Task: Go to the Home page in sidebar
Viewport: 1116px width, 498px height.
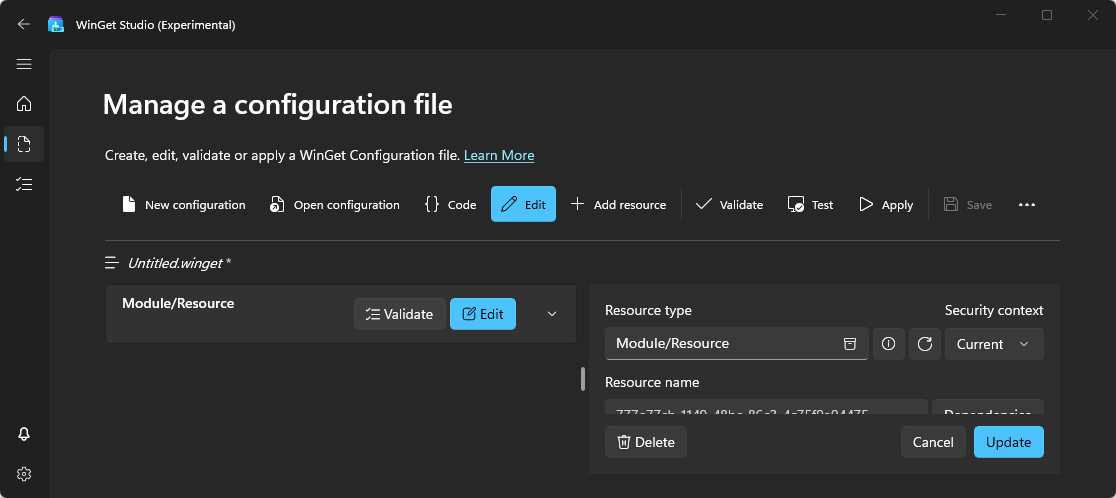Action: click(x=24, y=103)
